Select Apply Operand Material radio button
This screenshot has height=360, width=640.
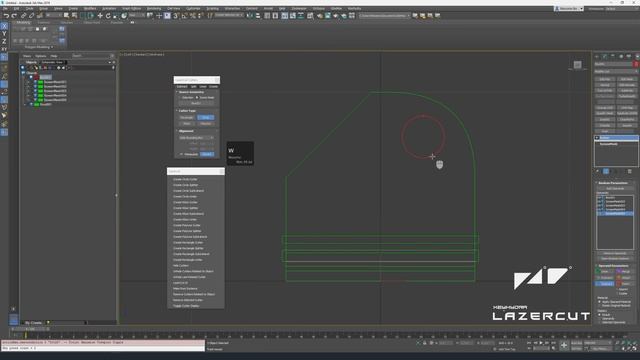pyautogui.click(x=600, y=302)
